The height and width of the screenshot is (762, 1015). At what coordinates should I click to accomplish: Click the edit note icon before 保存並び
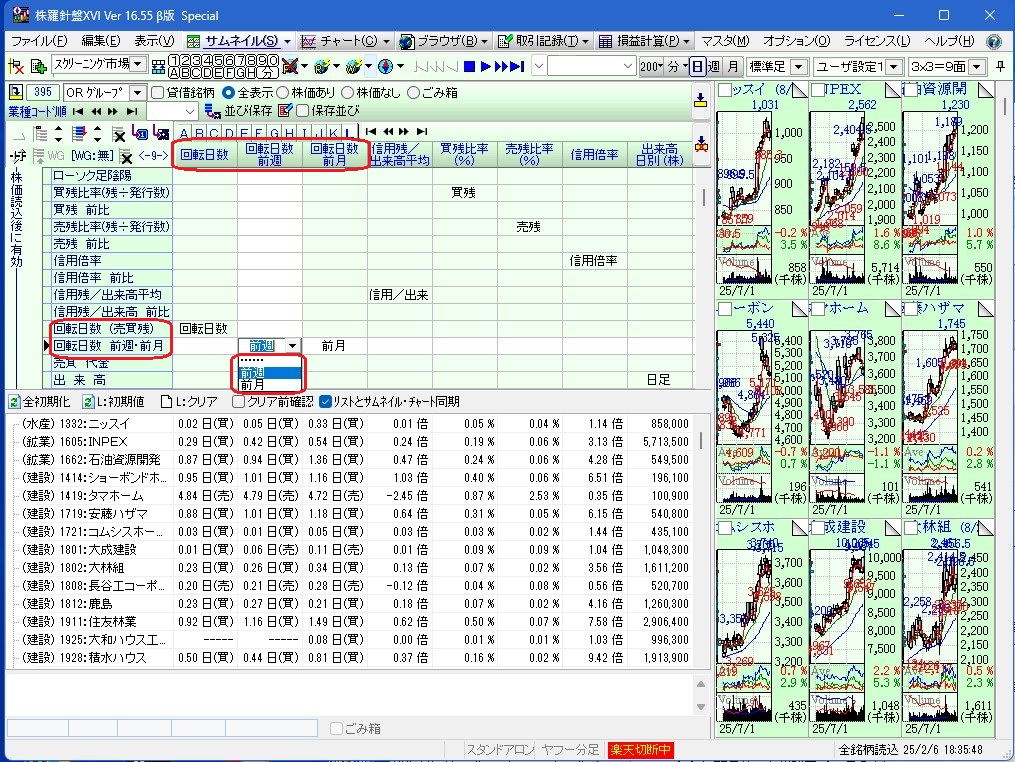pos(285,111)
